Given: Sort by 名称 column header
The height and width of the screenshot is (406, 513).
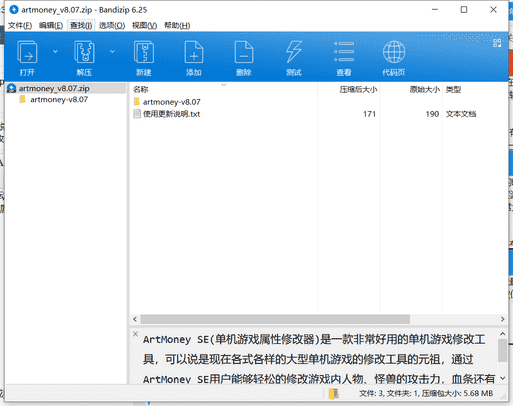Looking at the screenshot, I should pos(141,89).
